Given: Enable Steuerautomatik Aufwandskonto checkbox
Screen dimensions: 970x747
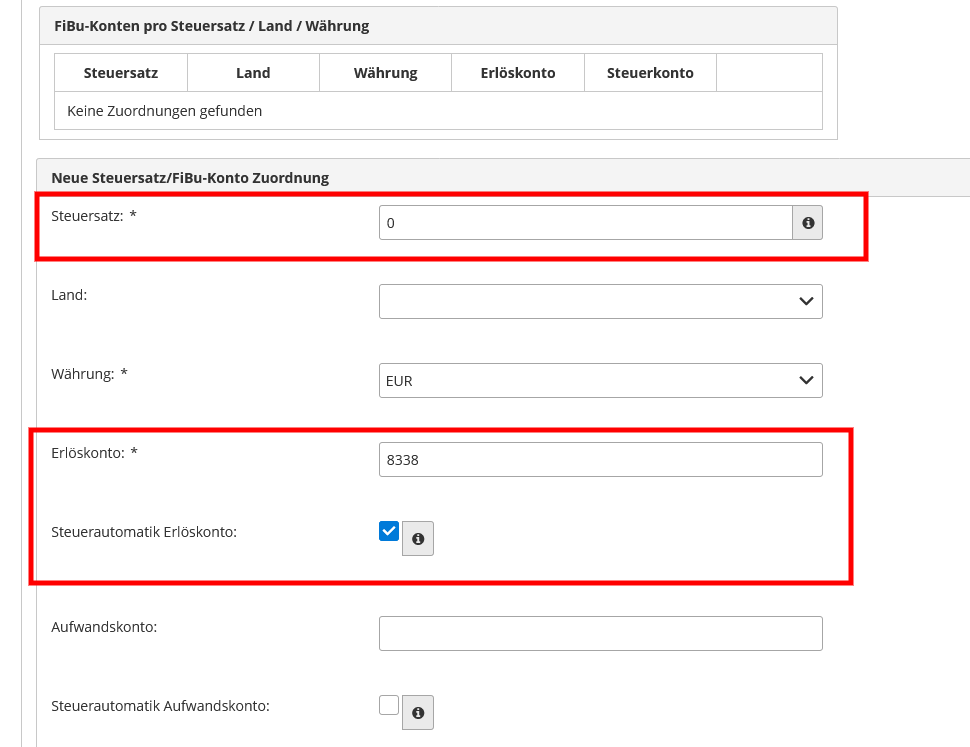Looking at the screenshot, I should click(388, 705).
